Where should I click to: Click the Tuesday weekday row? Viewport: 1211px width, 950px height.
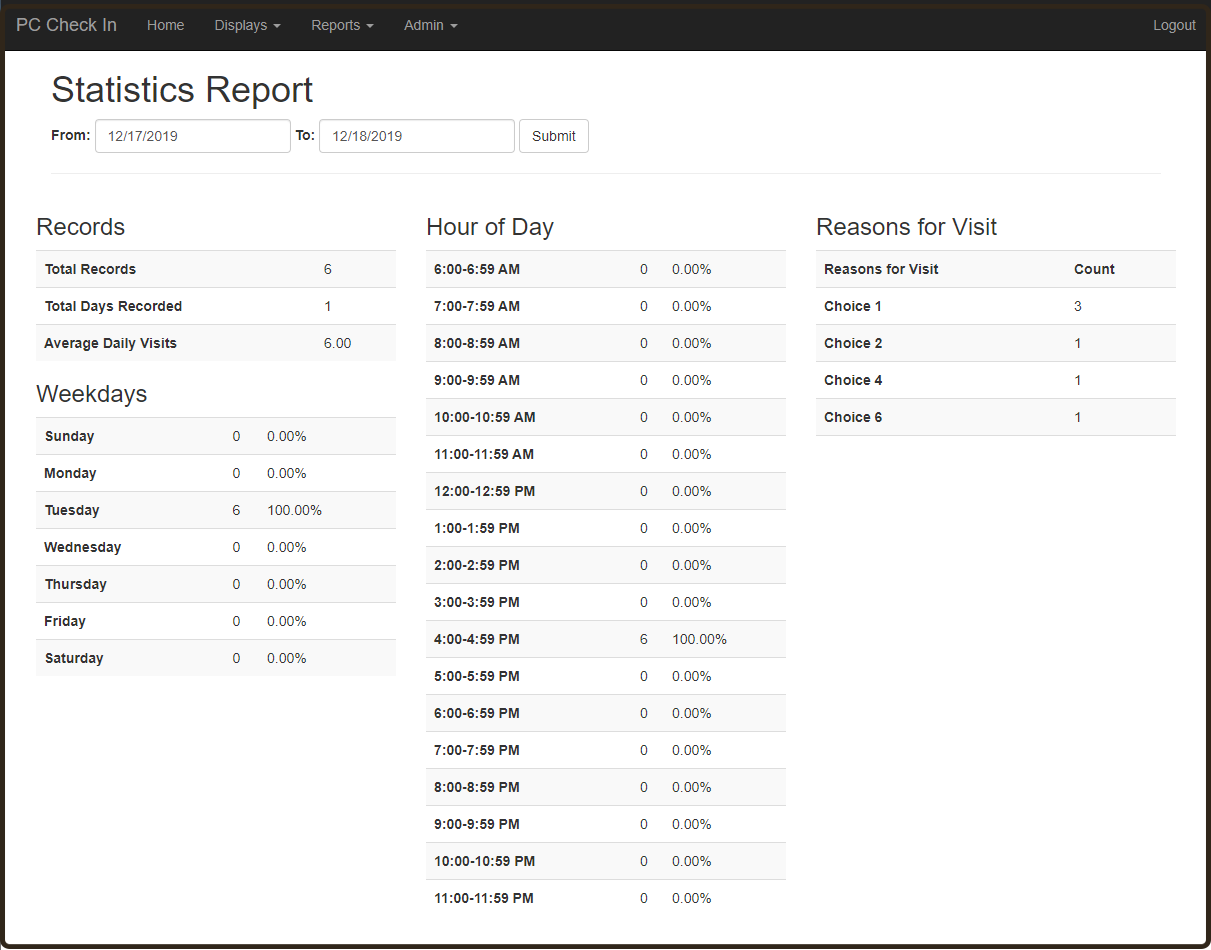tap(215, 510)
